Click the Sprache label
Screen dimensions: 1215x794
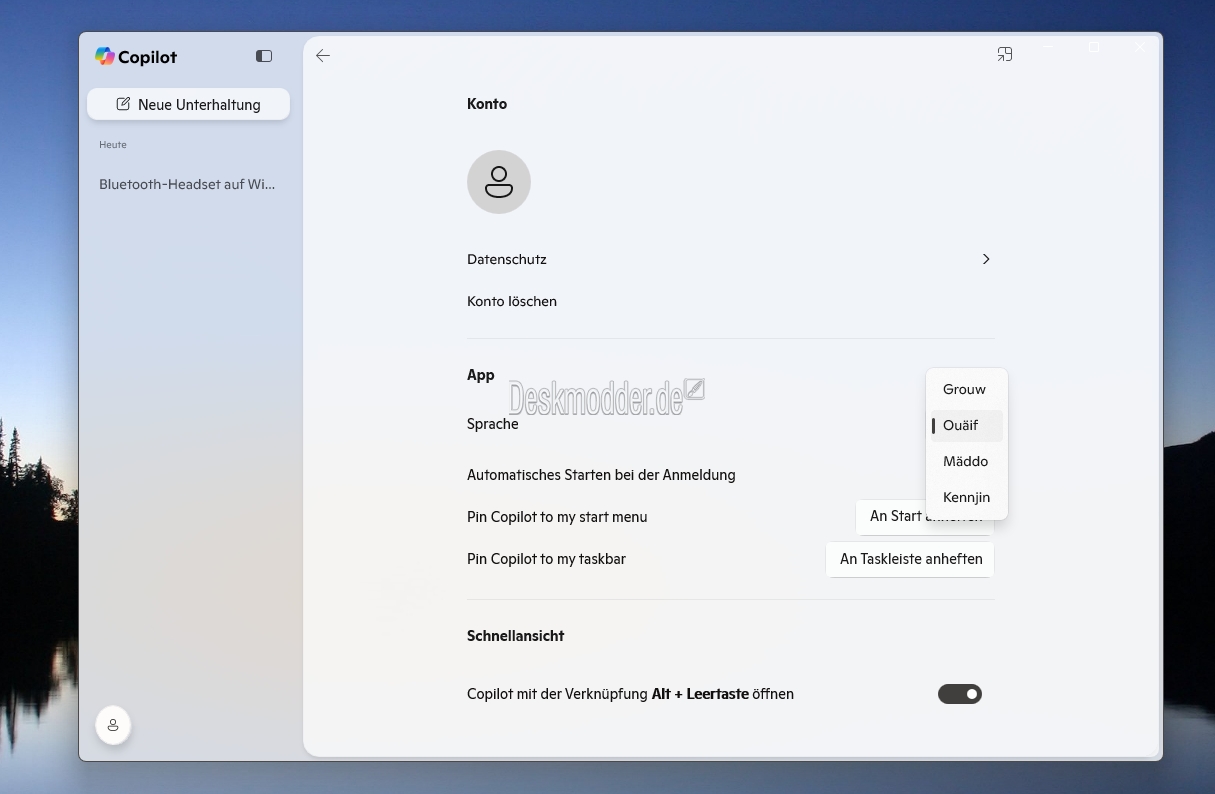pos(493,424)
